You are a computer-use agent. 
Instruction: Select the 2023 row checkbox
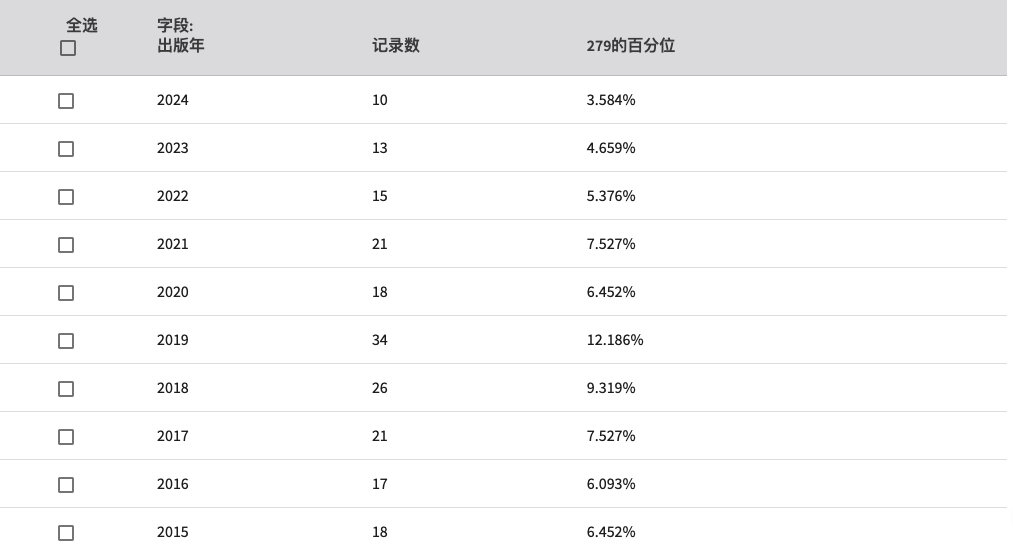[x=66, y=149]
